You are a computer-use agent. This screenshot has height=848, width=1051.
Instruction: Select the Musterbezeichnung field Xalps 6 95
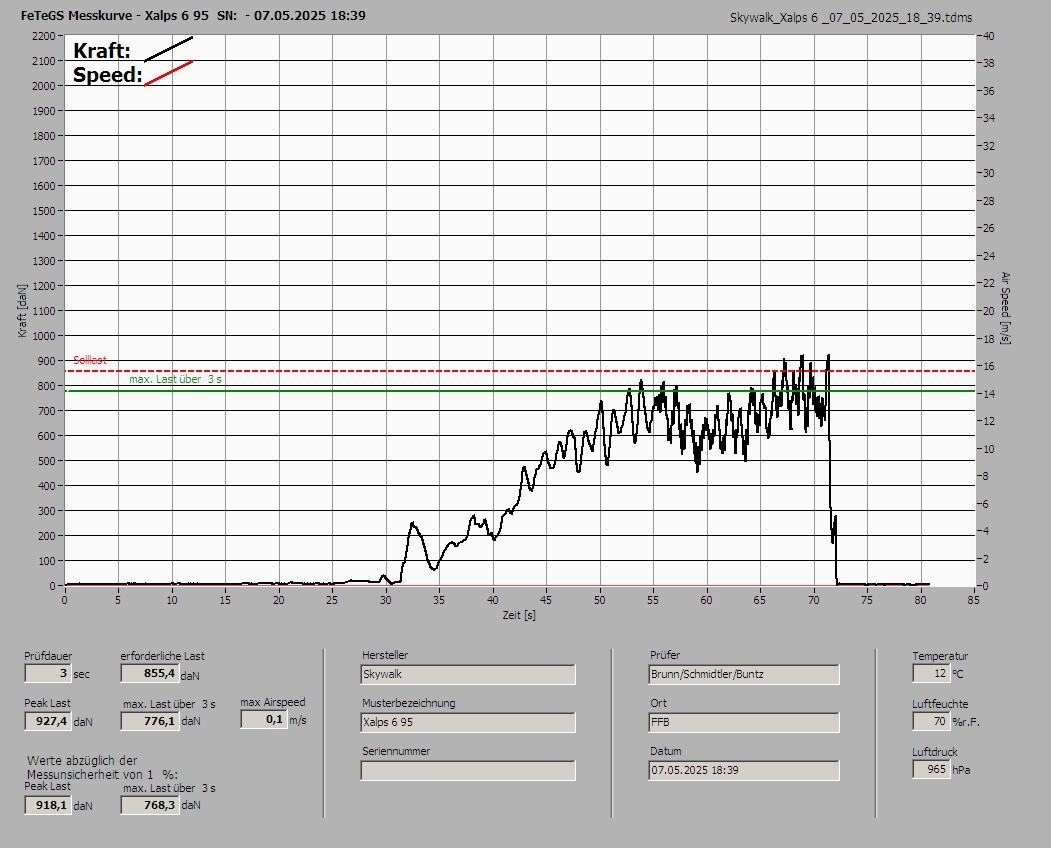[x=468, y=722]
